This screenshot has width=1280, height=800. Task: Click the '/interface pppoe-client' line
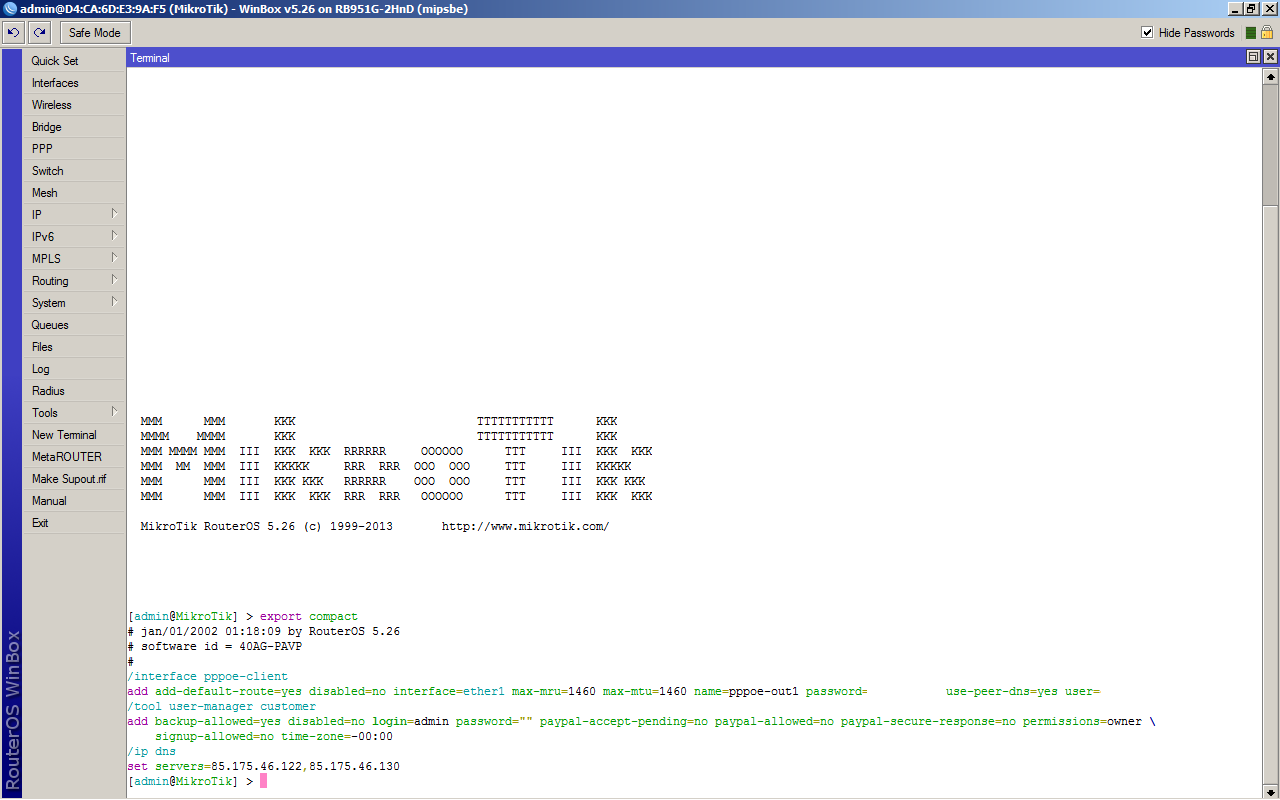[x=208, y=677]
